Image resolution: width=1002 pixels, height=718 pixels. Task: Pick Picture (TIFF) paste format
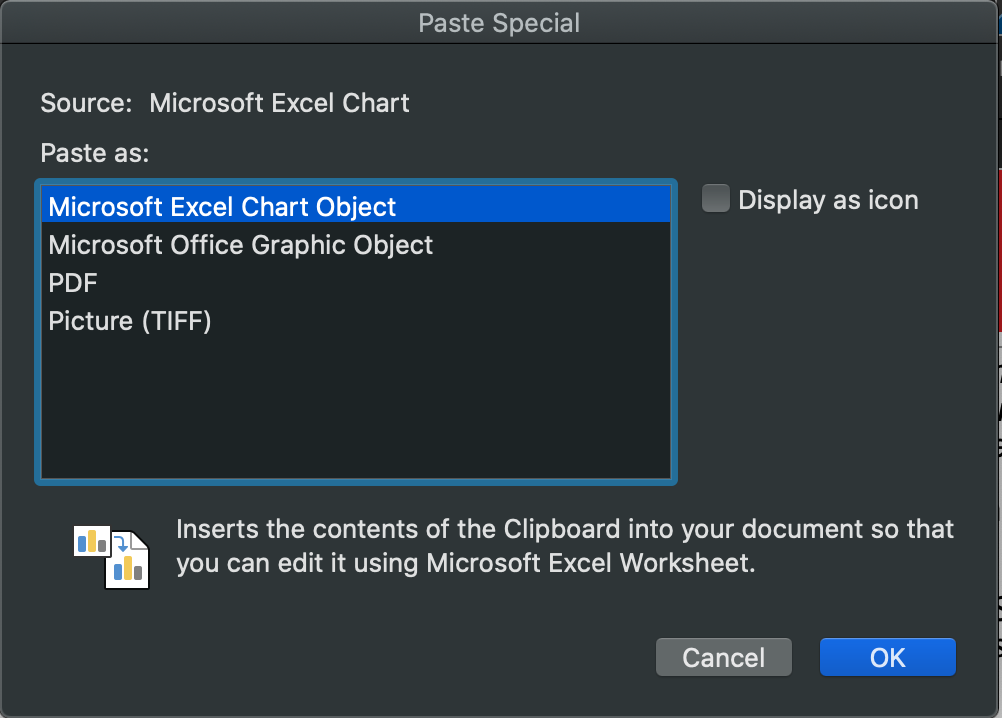(130, 321)
